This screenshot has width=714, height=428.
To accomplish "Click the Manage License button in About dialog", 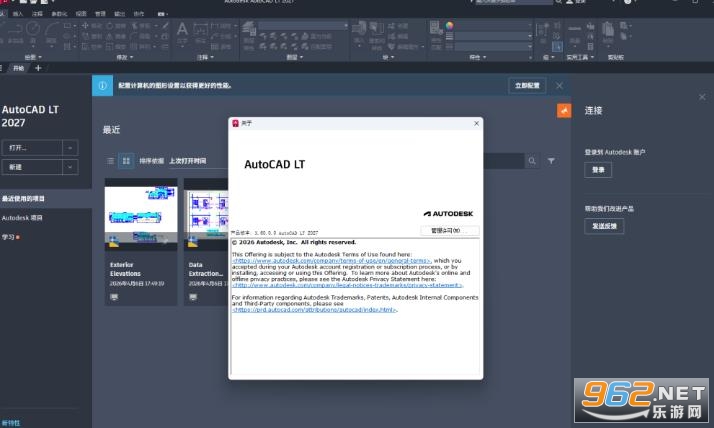I will (449, 230).
